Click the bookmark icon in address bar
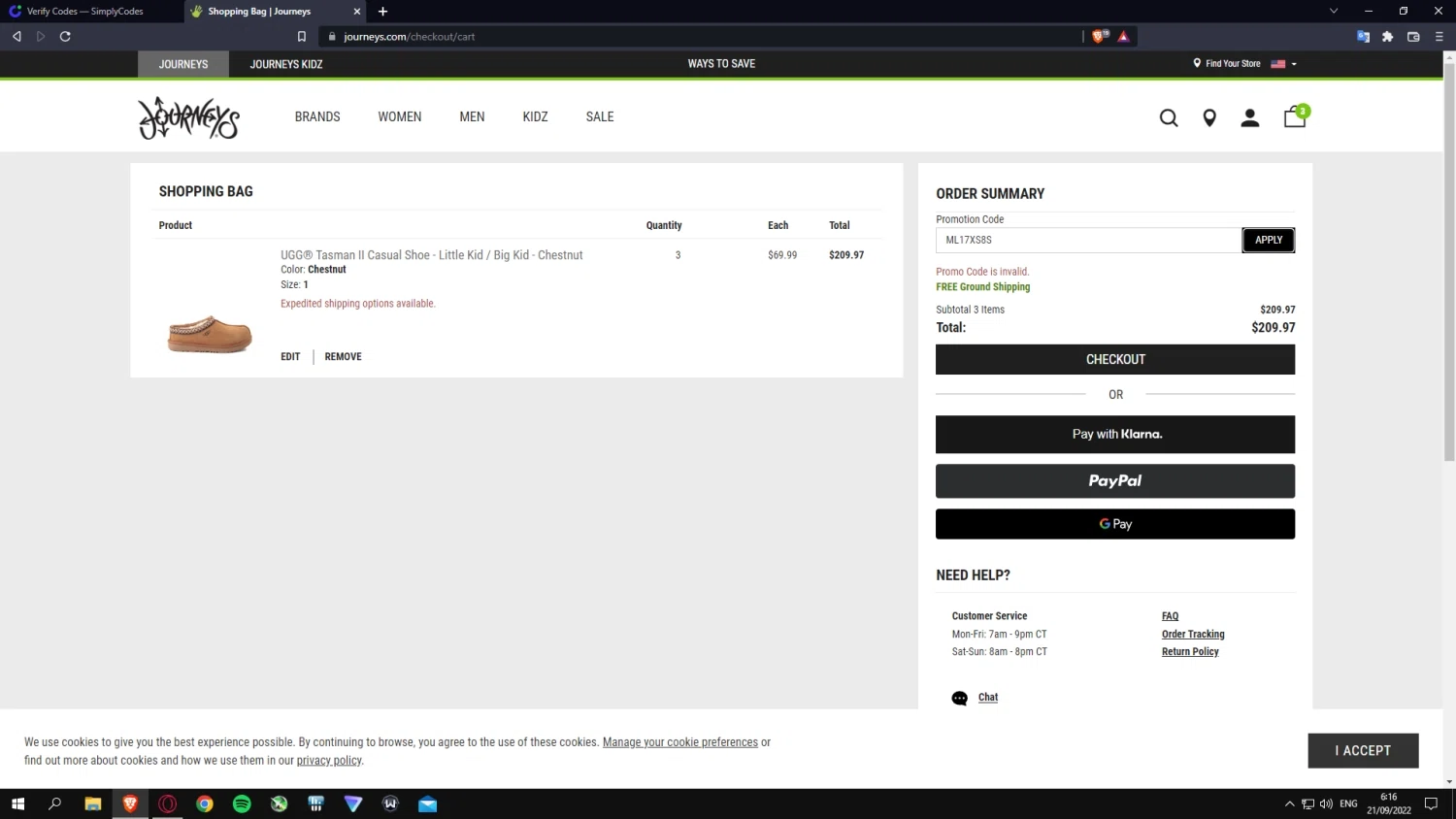Image resolution: width=1456 pixels, height=819 pixels. click(302, 36)
